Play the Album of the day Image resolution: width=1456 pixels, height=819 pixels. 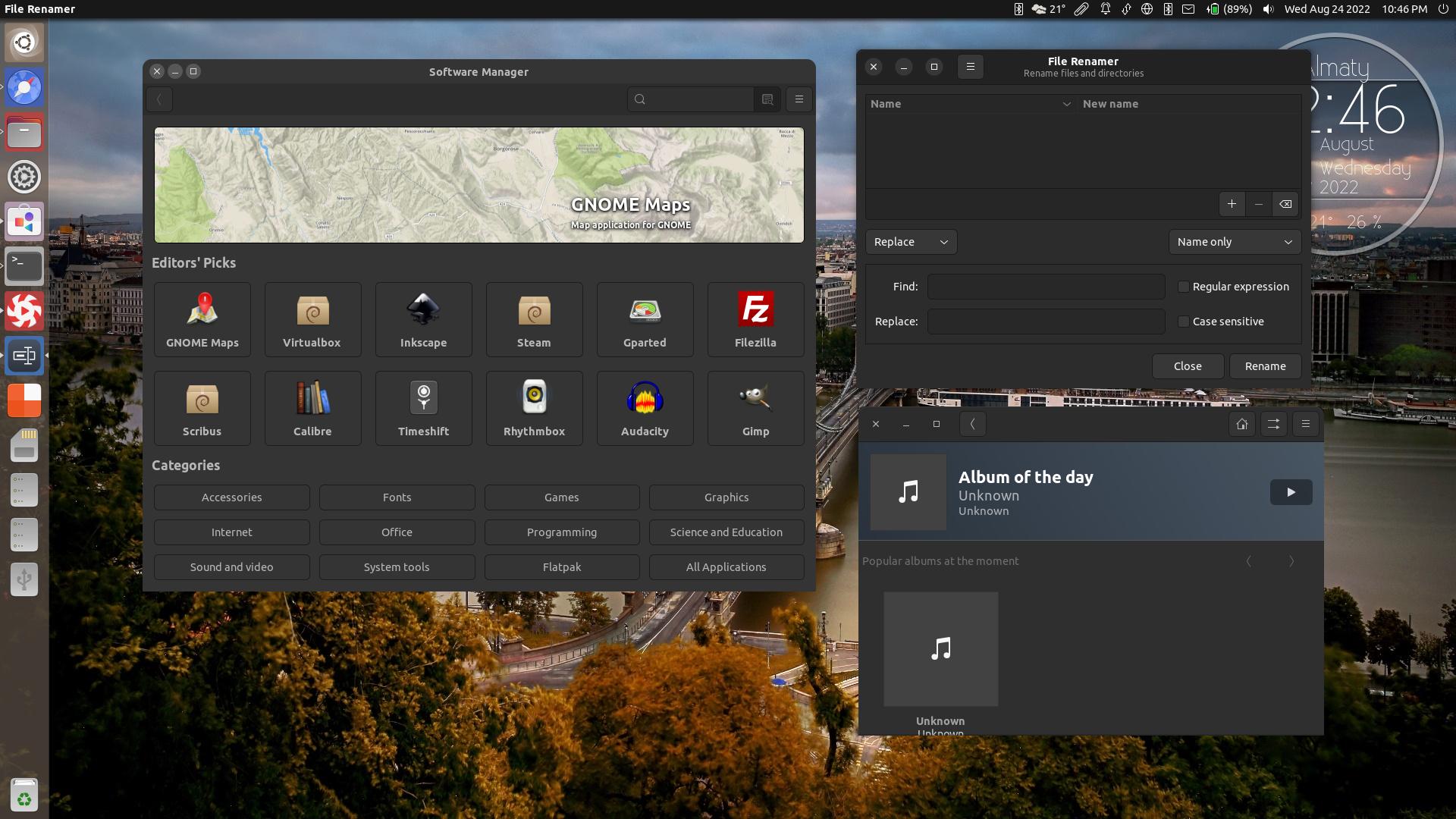click(x=1291, y=492)
